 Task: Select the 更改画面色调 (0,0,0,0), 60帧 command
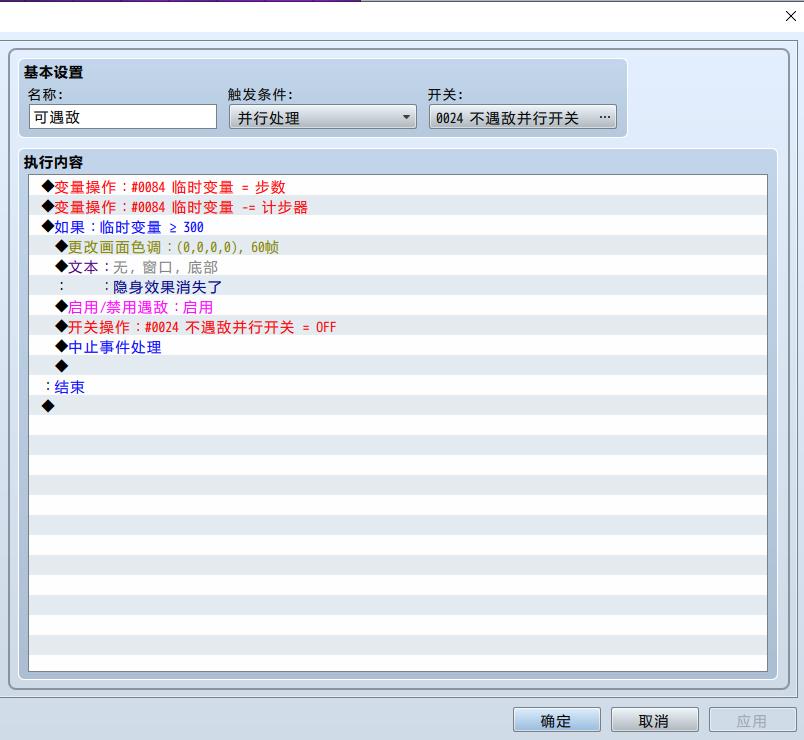click(398, 247)
